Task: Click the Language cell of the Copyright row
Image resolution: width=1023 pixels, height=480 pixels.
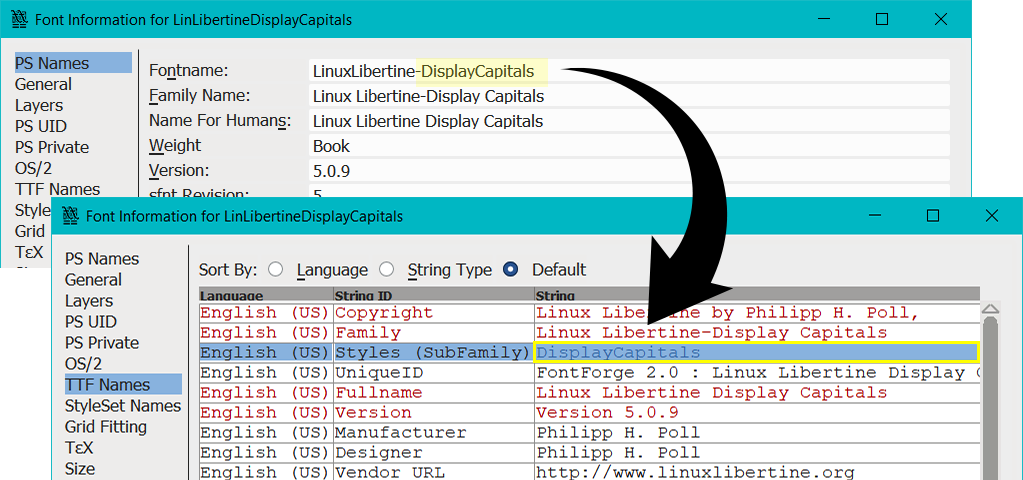Action: [x=266, y=312]
